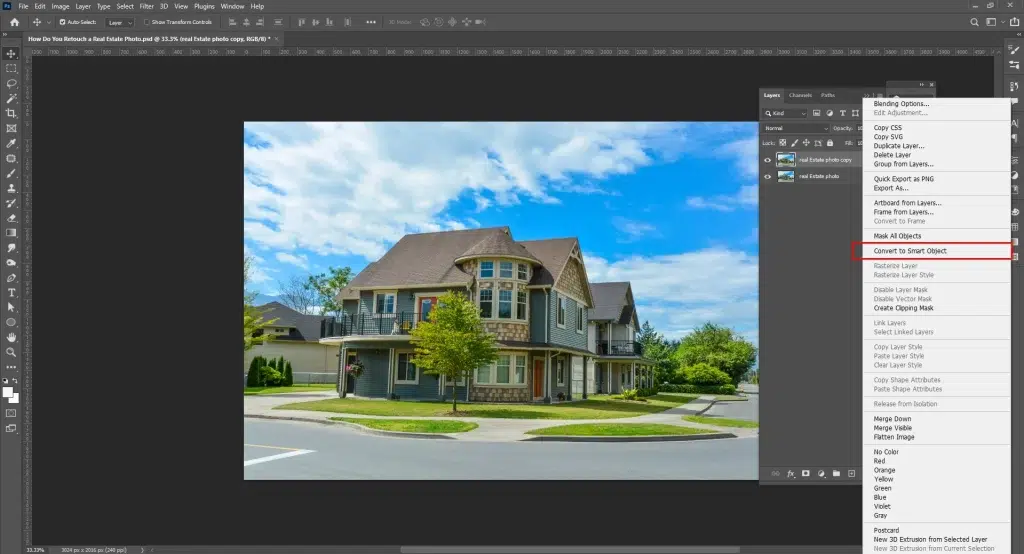Toggle the Auto-Select checkbox
The height and width of the screenshot is (554, 1024).
tap(63, 22)
